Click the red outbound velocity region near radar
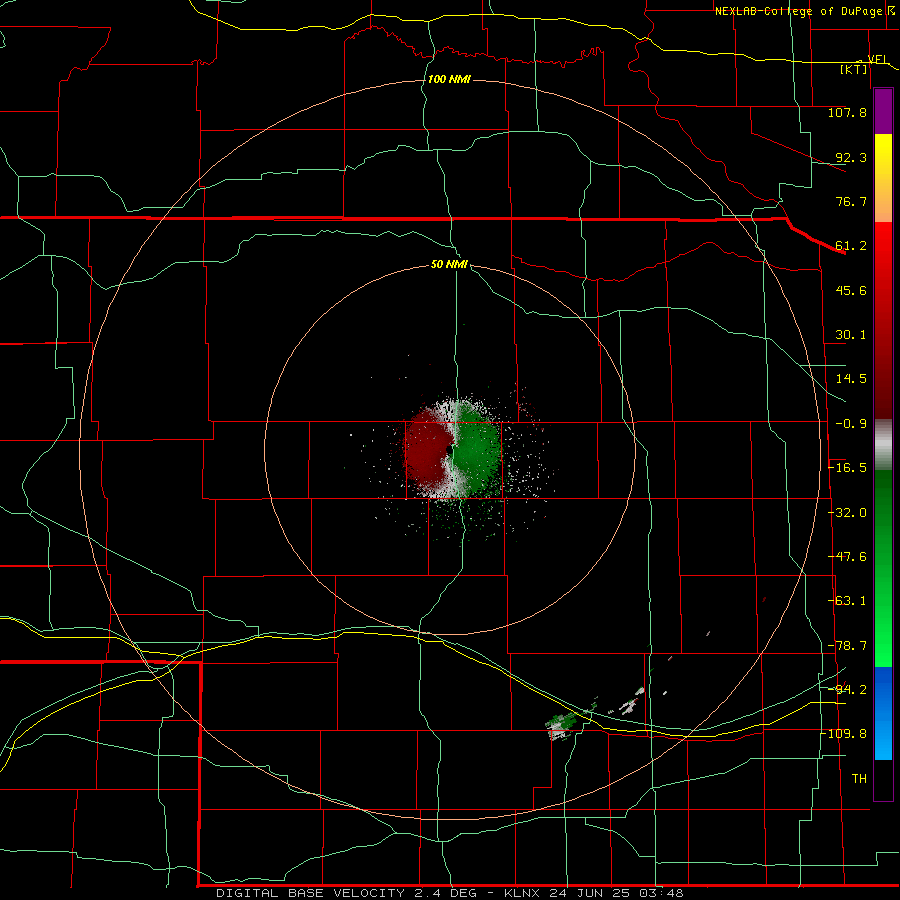 click(428, 451)
